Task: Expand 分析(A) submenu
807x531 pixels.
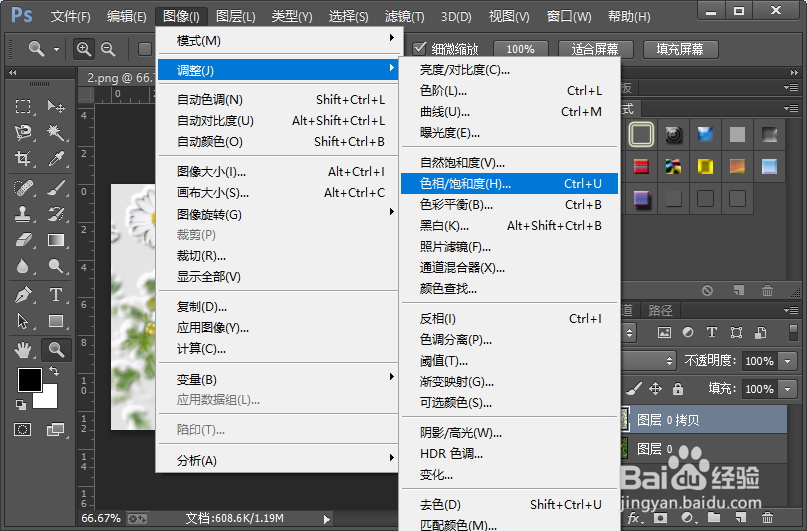Action: (x=278, y=460)
